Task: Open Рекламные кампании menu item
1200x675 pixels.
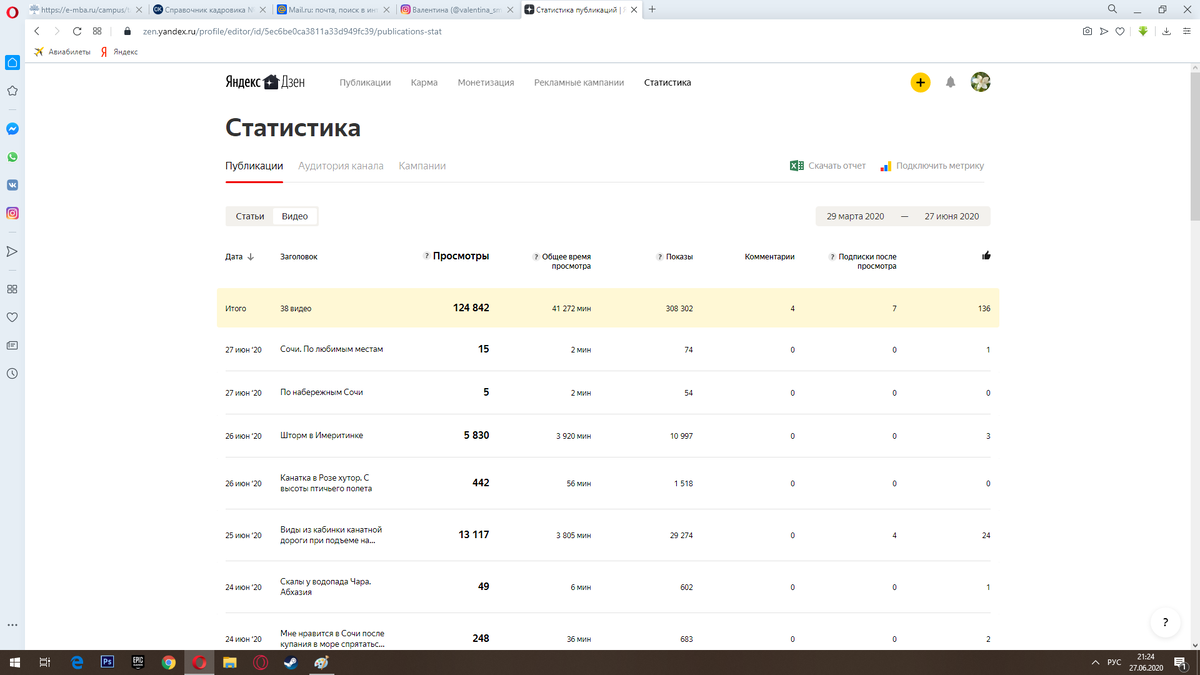Action: 579,83
